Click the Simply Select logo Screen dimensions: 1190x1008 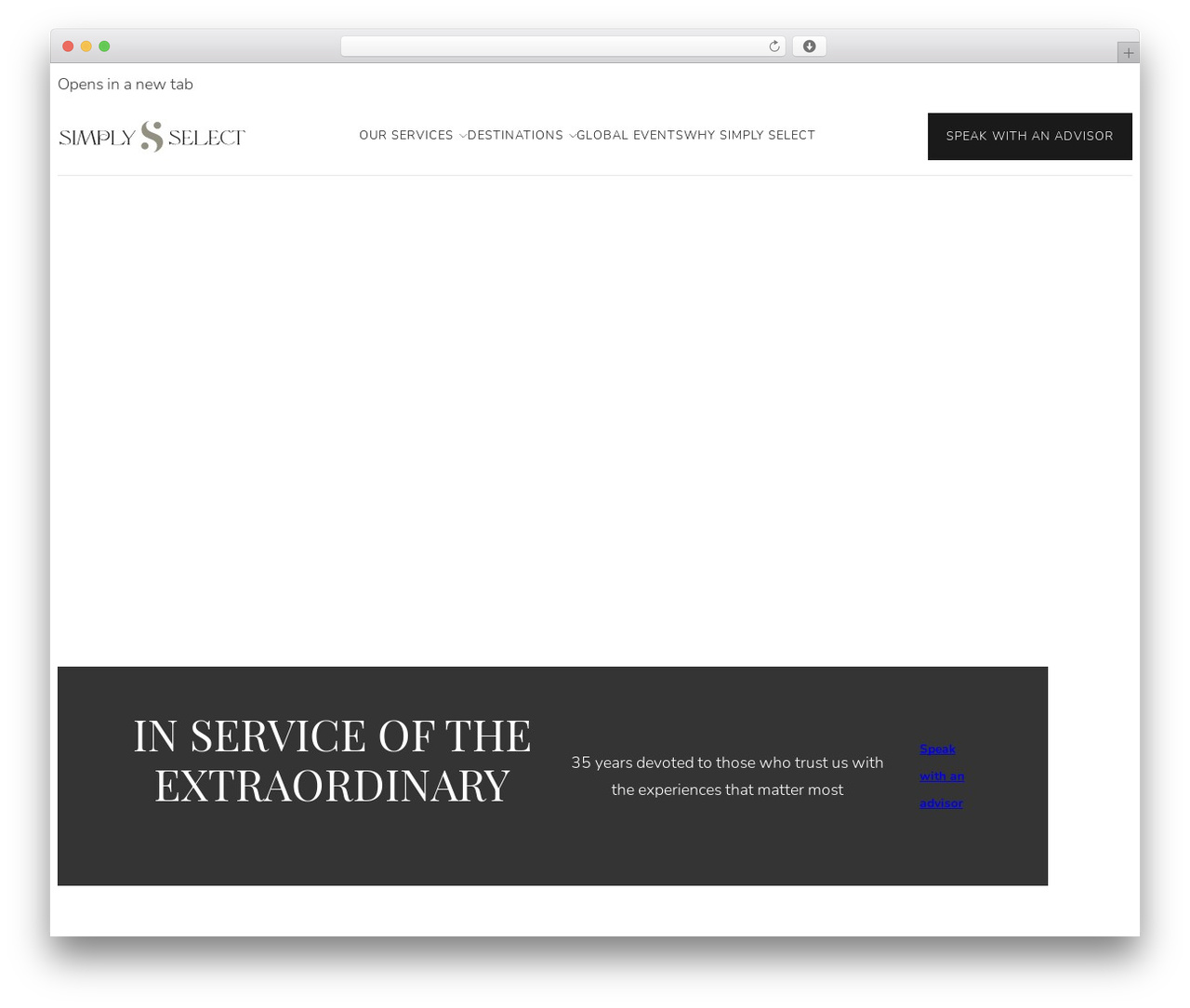point(152,136)
